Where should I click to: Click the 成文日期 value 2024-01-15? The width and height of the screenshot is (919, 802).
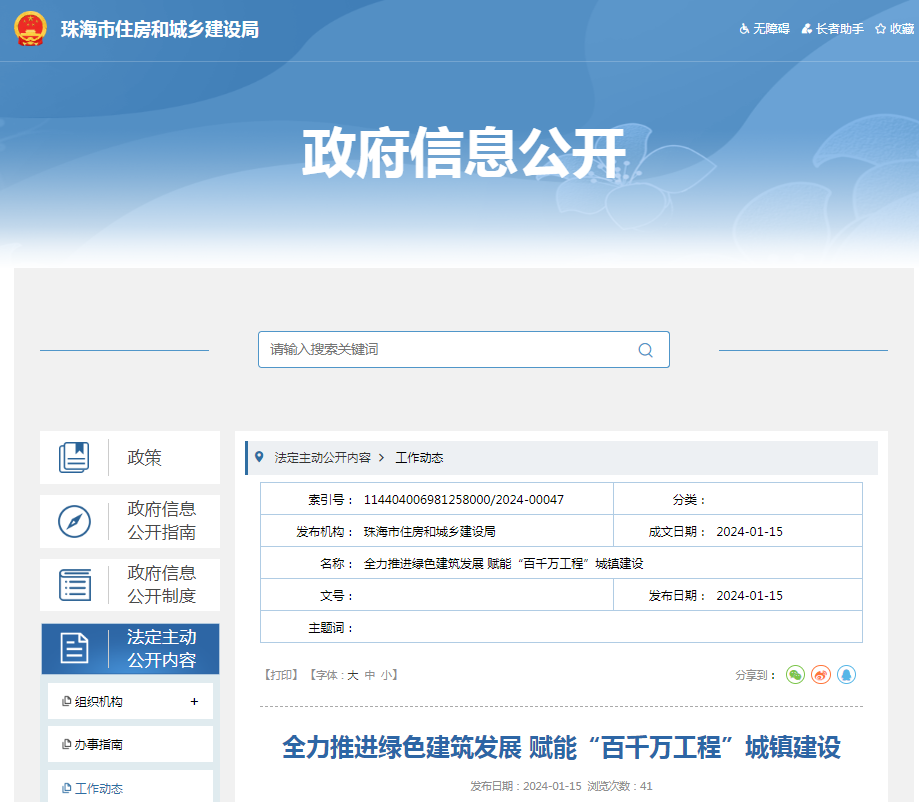point(750,531)
